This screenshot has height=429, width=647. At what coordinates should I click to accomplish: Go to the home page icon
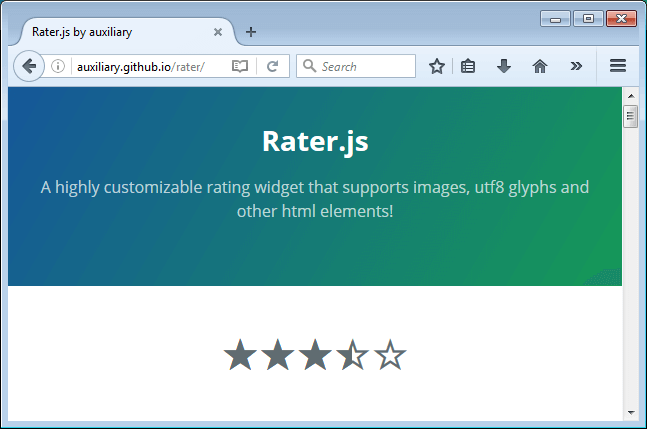point(540,66)
